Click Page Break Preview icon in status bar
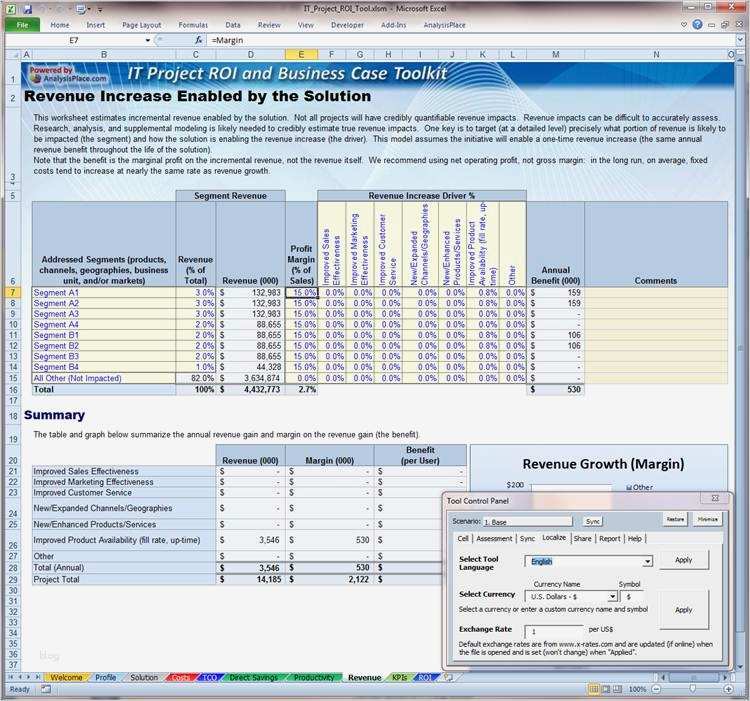The height and width of the screenshot is (701, 750). pos(616,690)
